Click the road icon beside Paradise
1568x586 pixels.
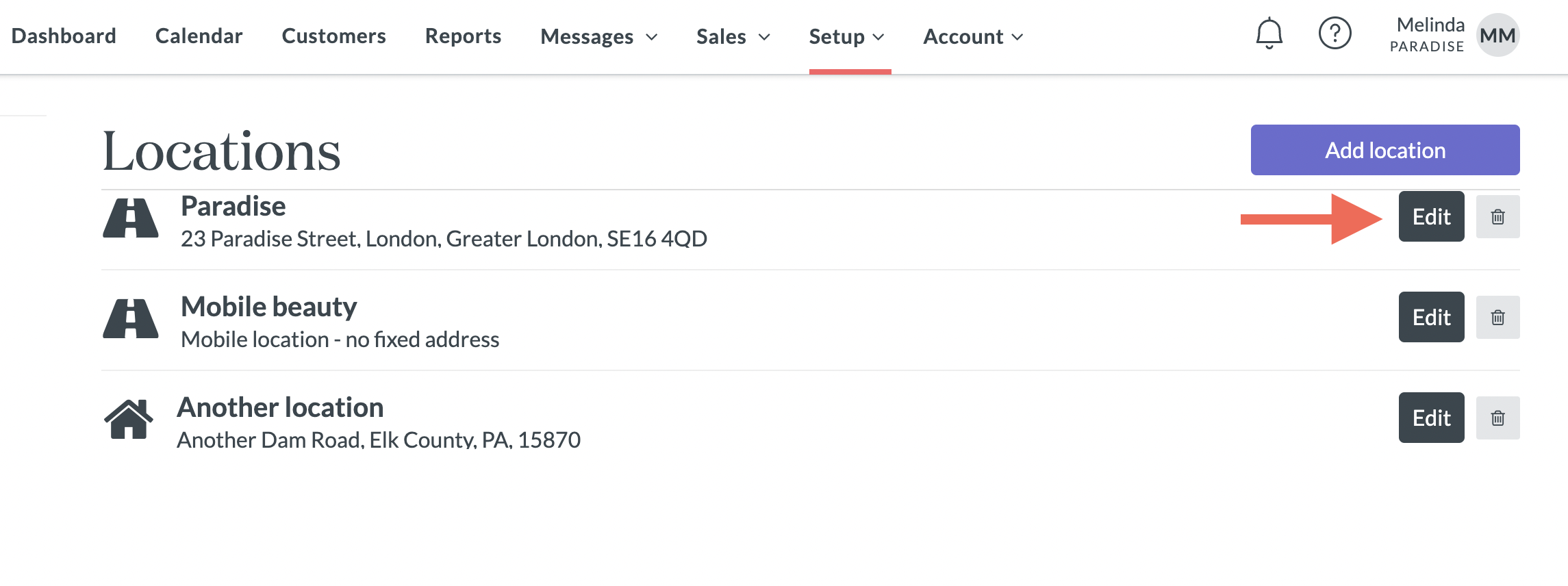point(131,218)
